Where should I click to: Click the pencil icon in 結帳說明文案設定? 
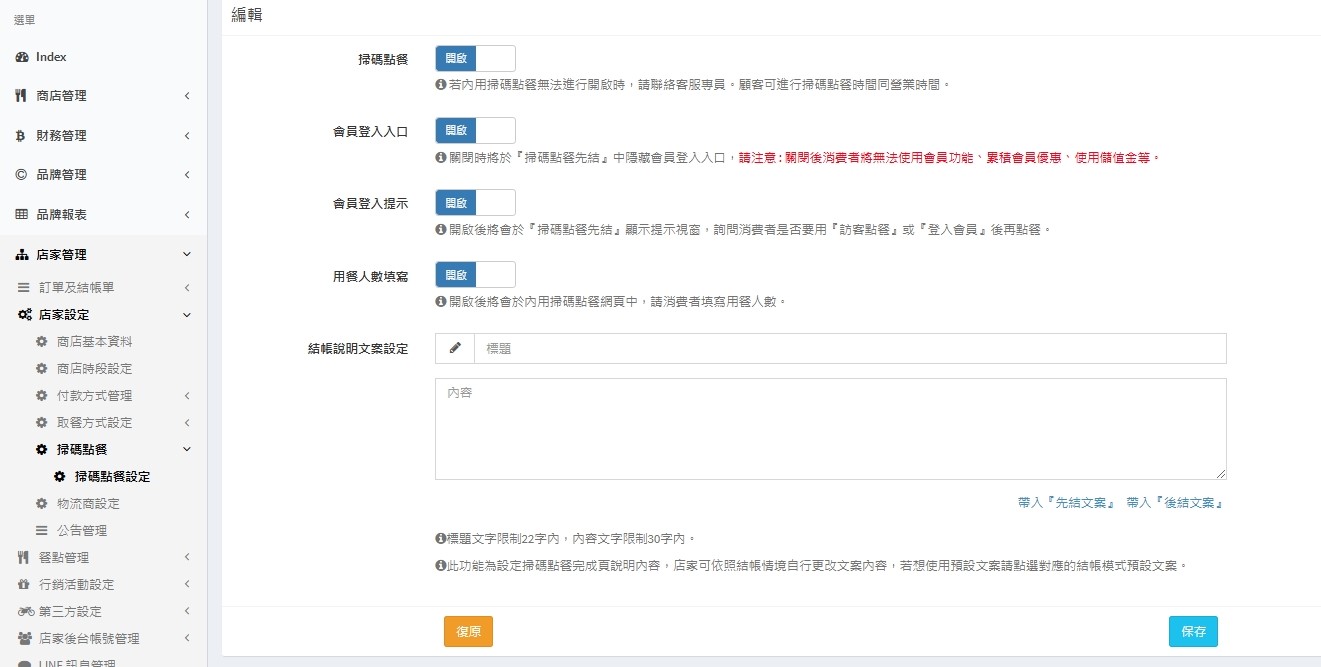point(455,348)
